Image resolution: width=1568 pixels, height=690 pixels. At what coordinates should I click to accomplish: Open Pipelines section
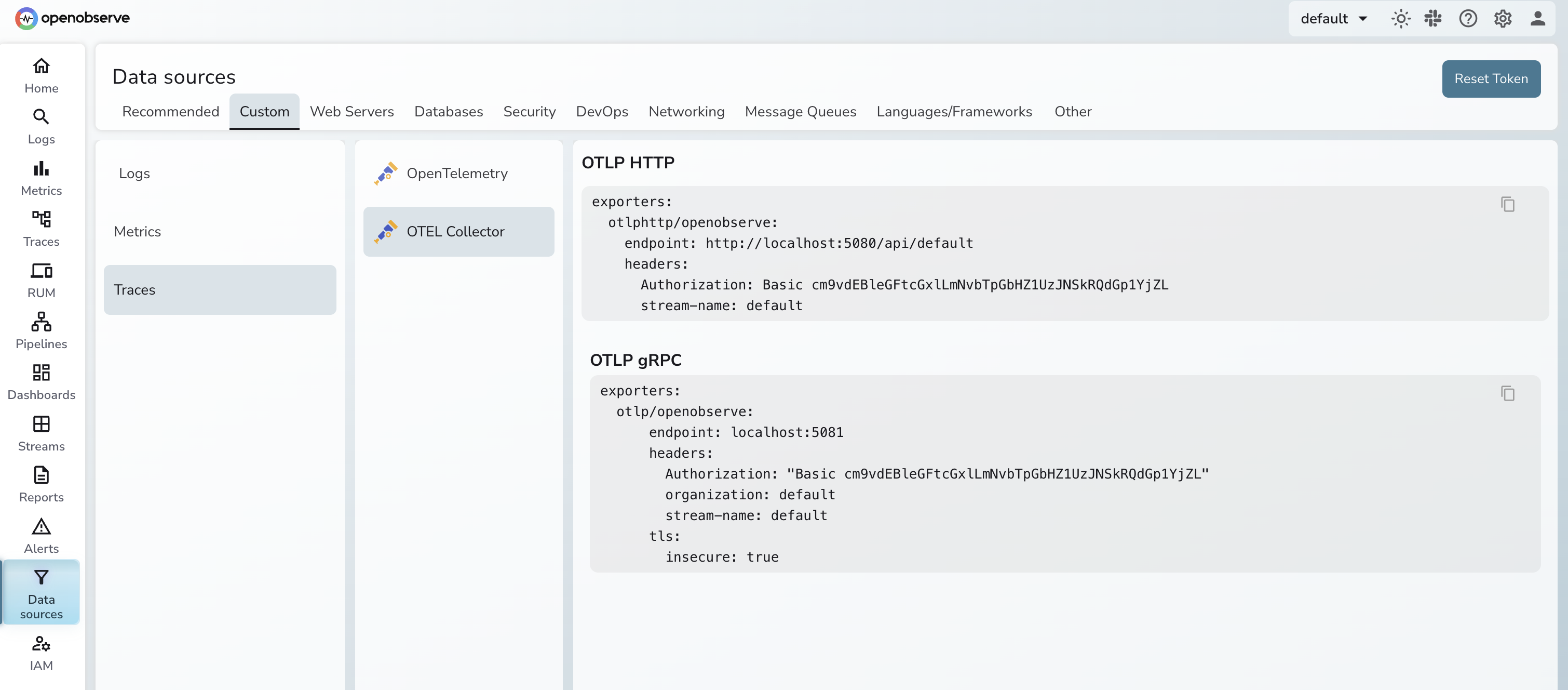(42, 331)
